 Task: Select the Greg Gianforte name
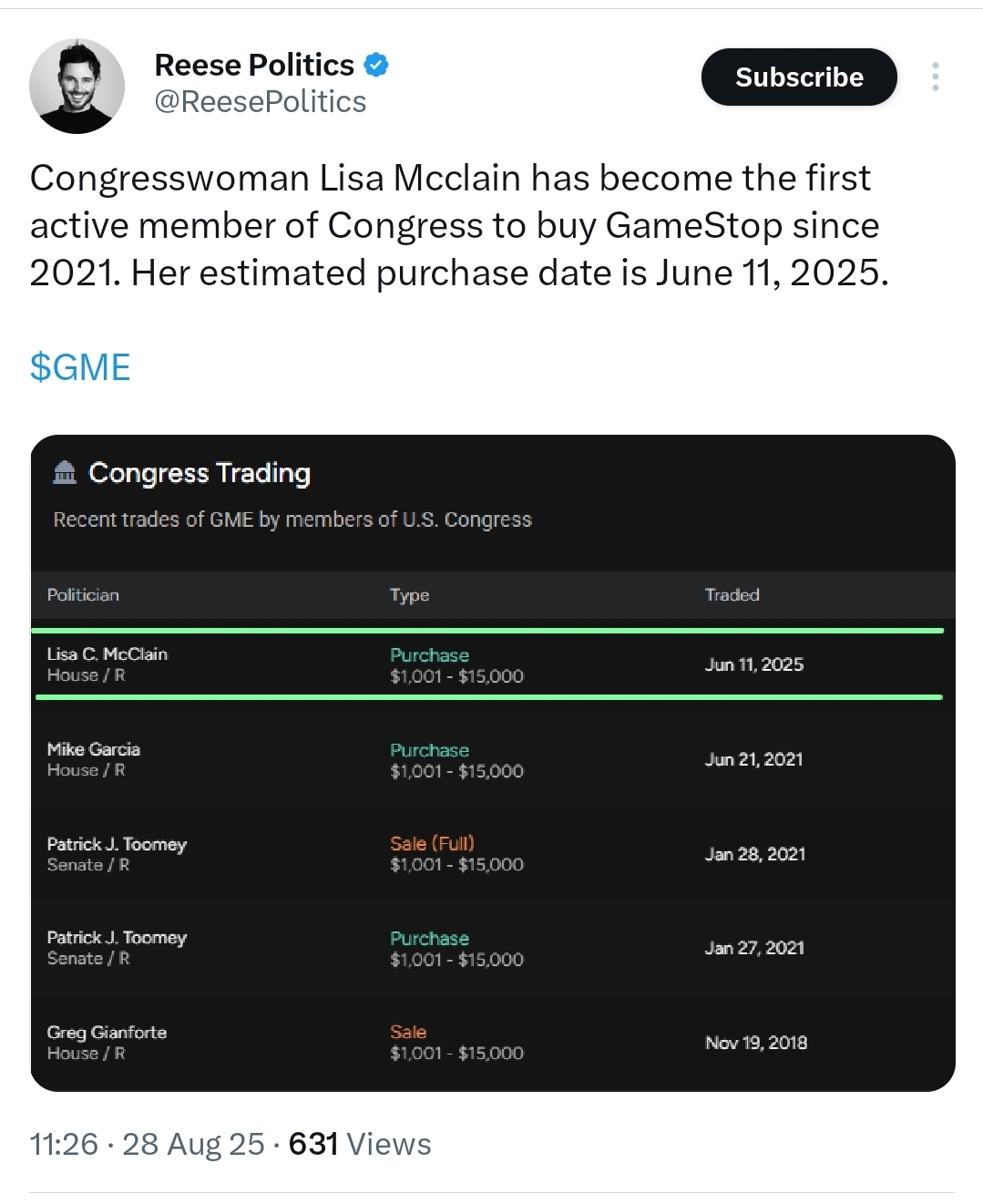coord(107,1032)
